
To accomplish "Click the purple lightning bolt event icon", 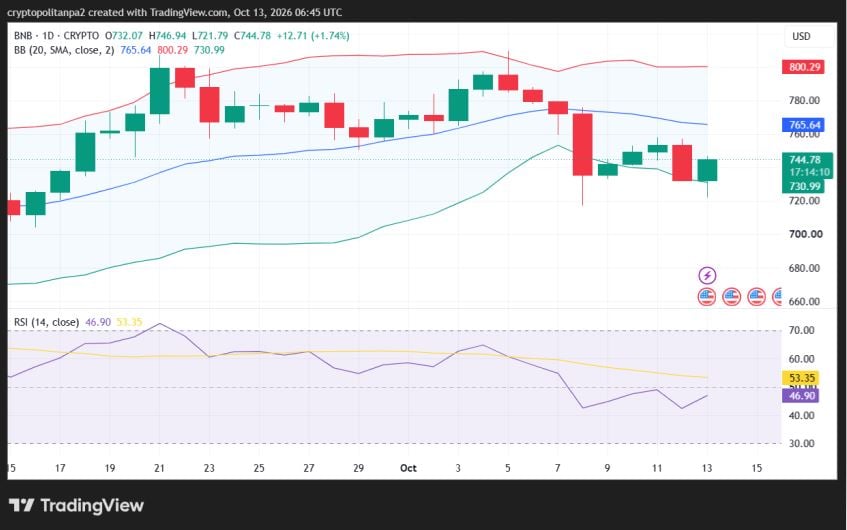I will 707,276.
